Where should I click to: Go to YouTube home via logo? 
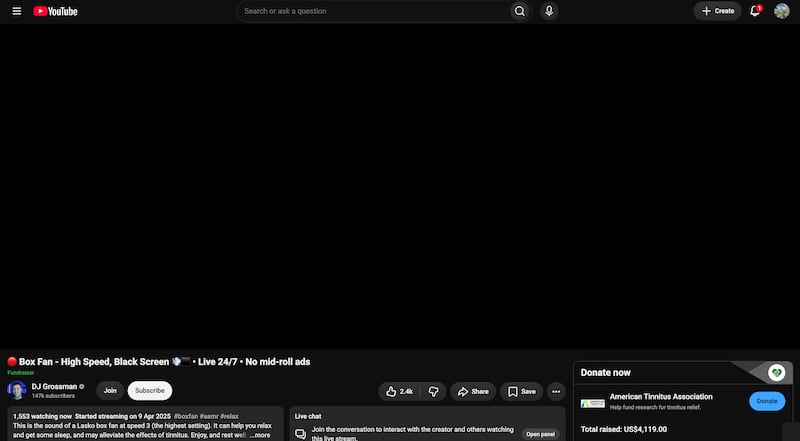[x=55, y=11]
